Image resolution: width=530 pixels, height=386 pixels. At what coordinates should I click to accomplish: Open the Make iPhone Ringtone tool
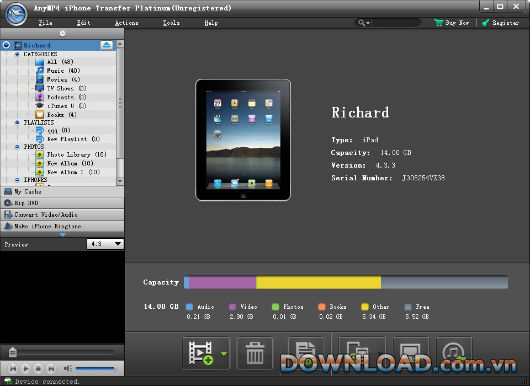(x=62, y=226)
